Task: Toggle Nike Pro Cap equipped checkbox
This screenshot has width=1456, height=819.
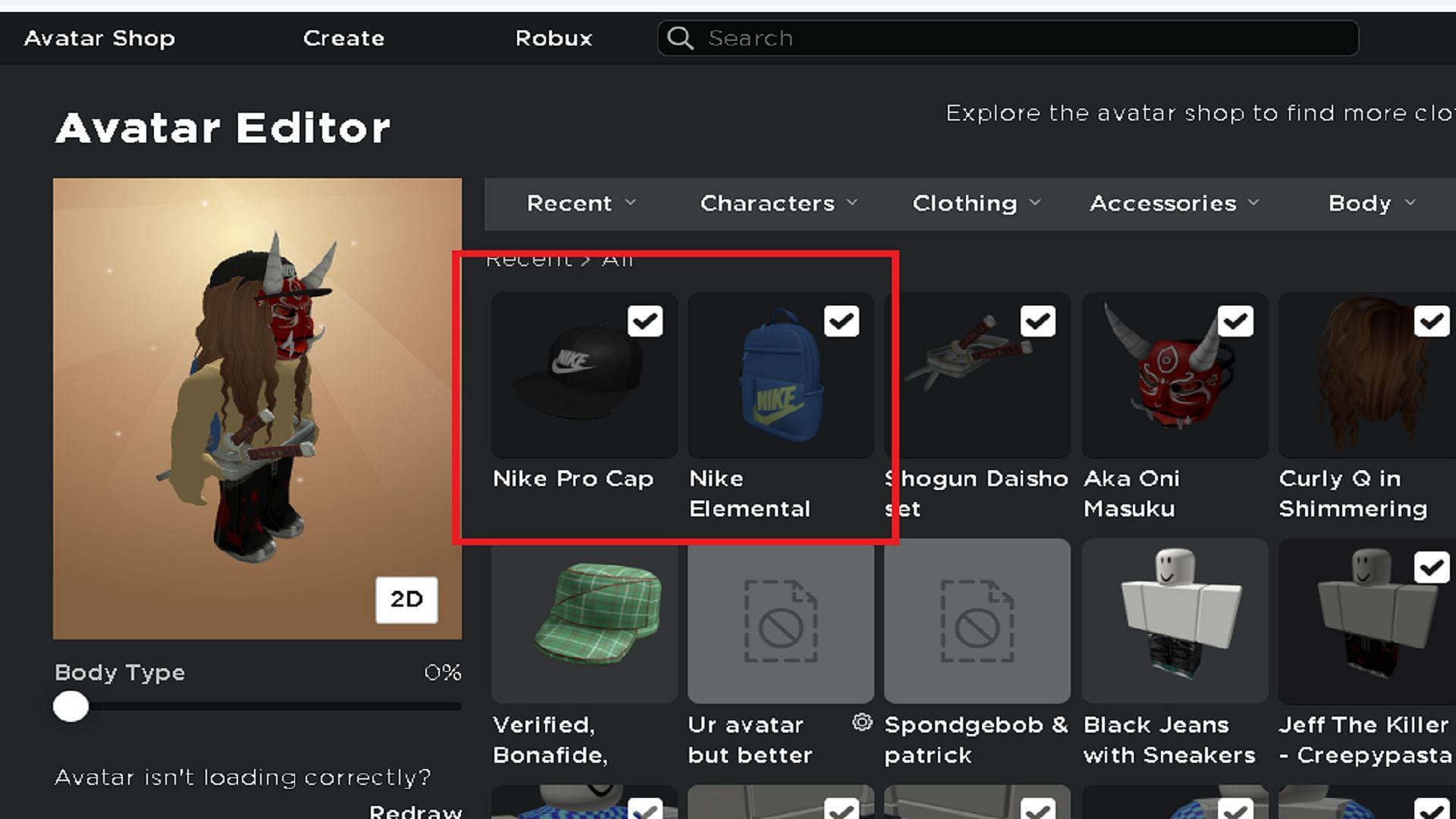Action: [644, 321]
